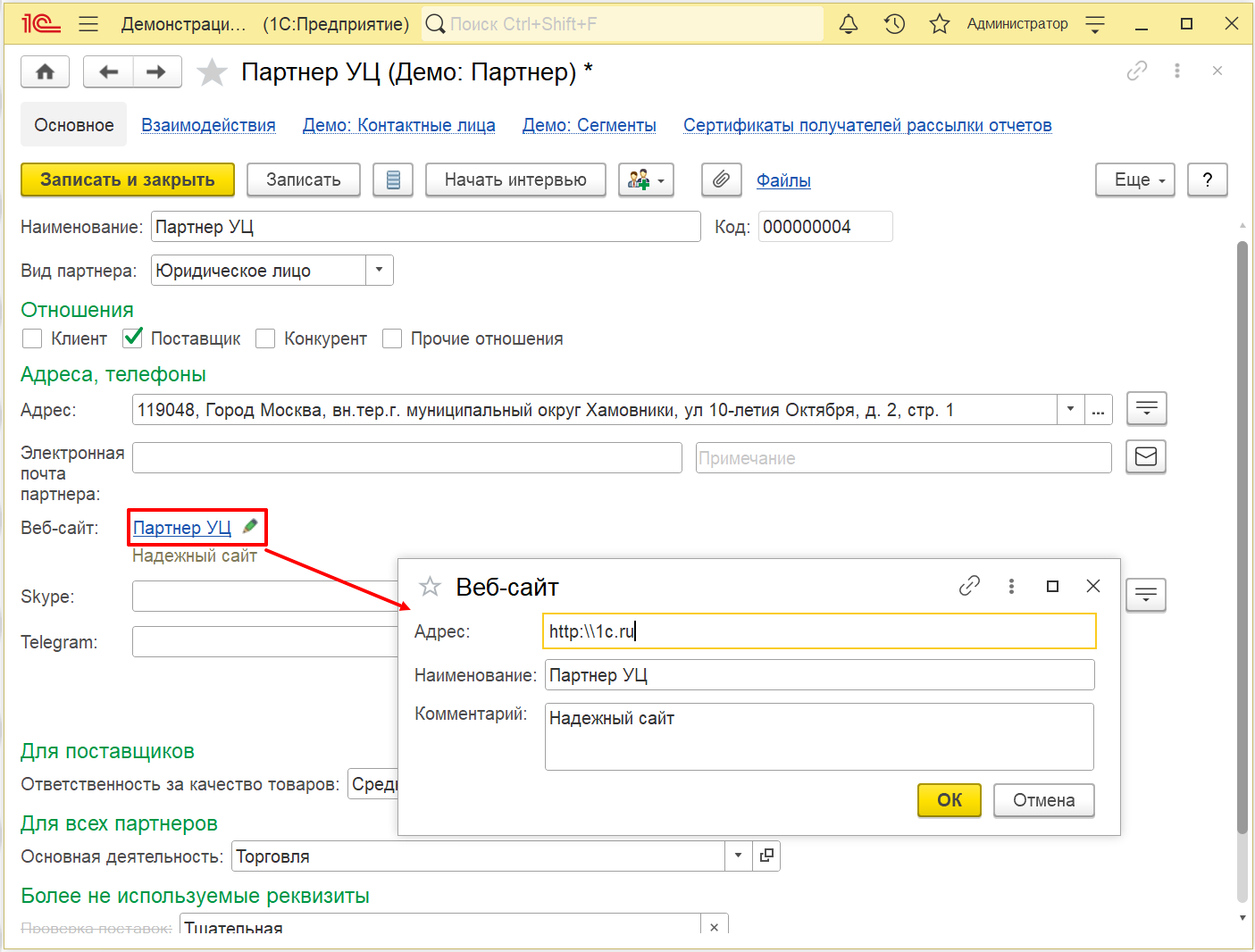
Task: Clear the Проверка поставок field
Action: tap(715, 926)
